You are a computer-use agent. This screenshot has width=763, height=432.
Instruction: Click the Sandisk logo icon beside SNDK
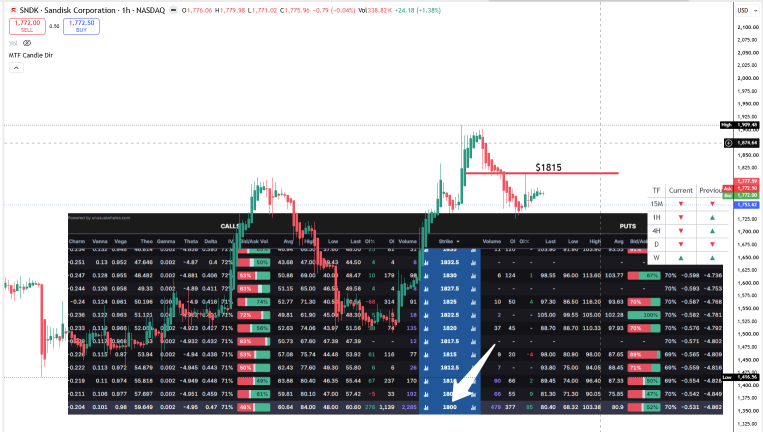(13, 10)
